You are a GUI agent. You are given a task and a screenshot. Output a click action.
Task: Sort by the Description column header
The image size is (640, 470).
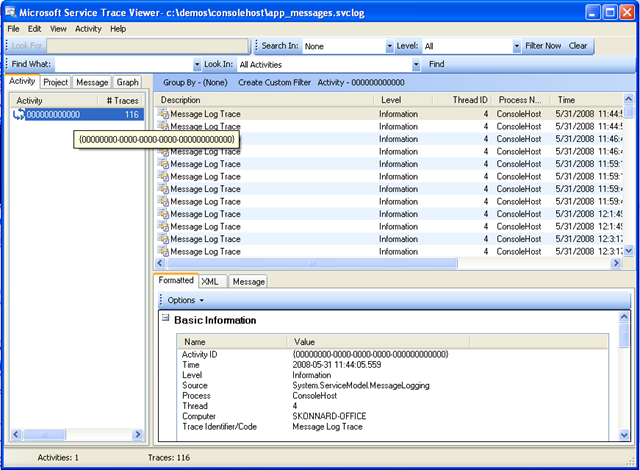(x=264, y=100)
